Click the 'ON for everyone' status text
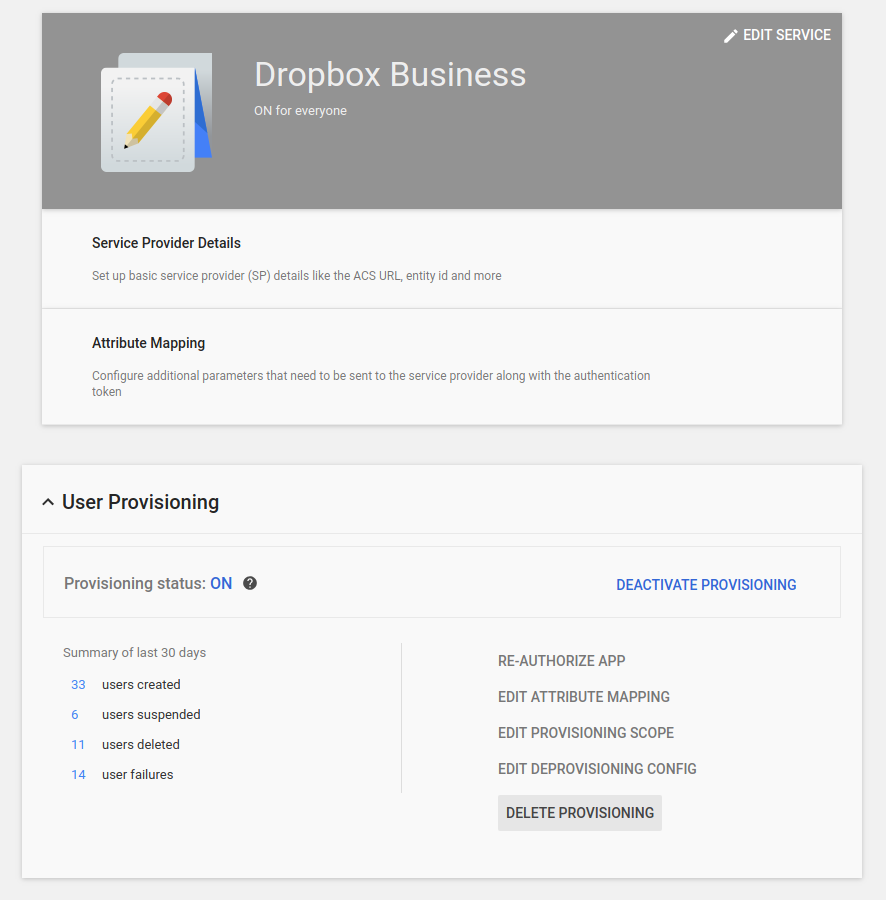886x900 pixels. pyautogui.click(x=300, y=111)
